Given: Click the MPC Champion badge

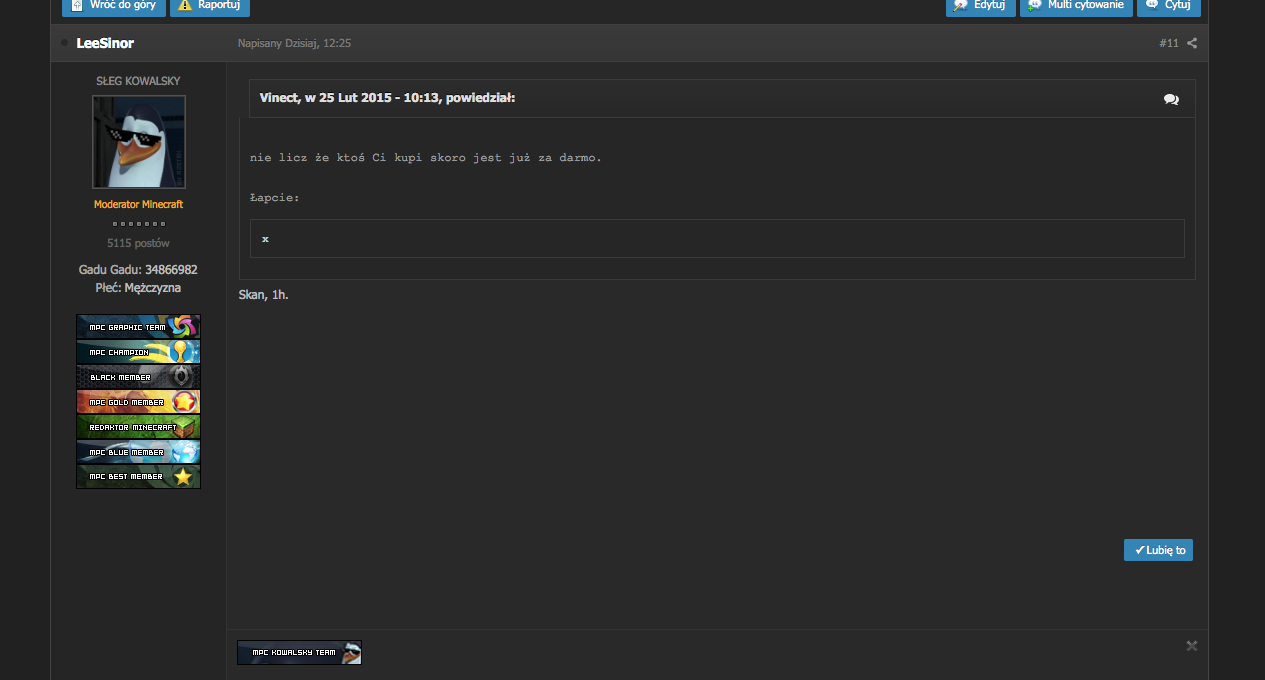Looking at the screenshot, I should coord(138,352).
